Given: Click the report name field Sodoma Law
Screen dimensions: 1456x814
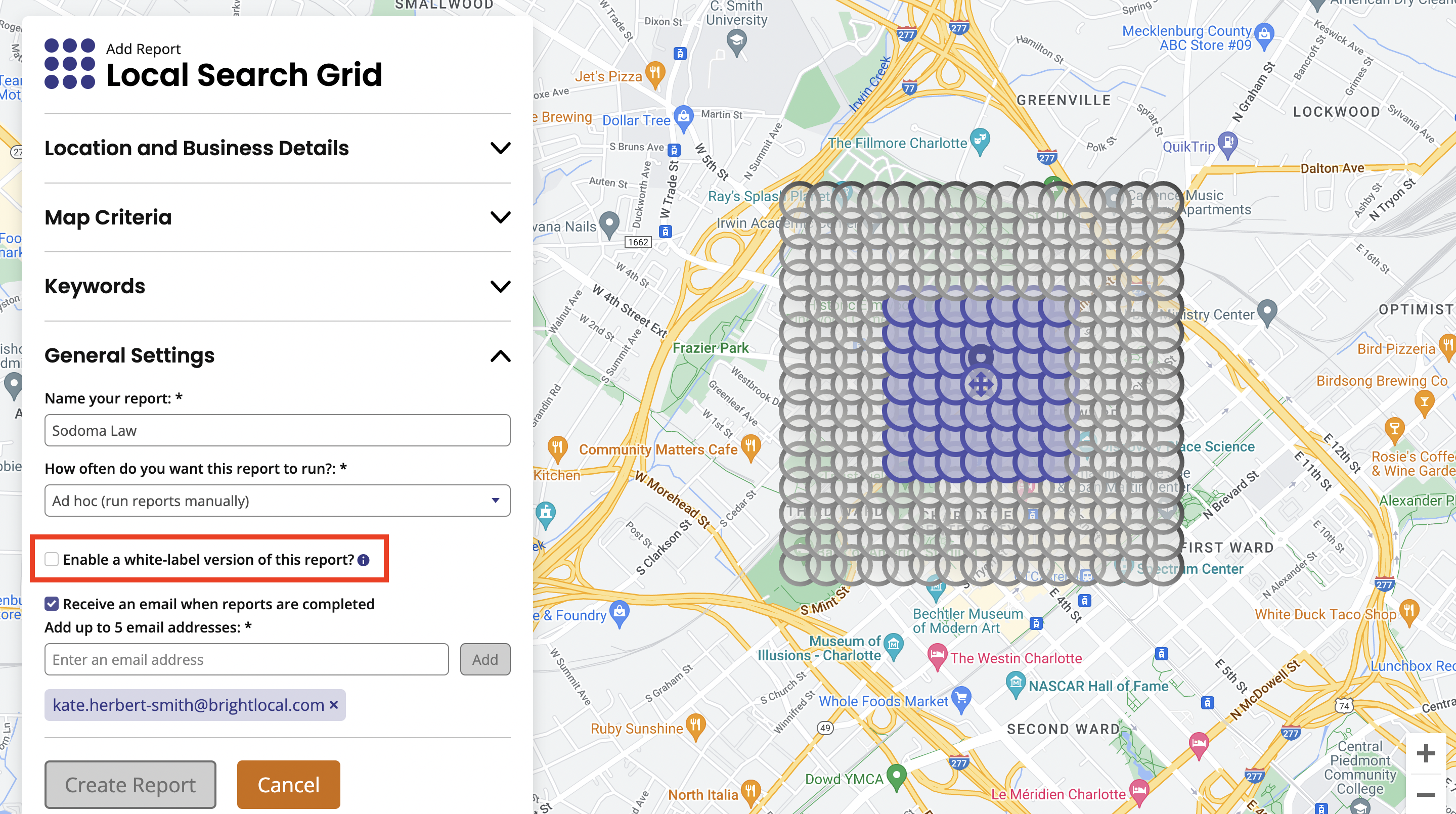Looking at the screenshot, I should click(x=278, y=430).
